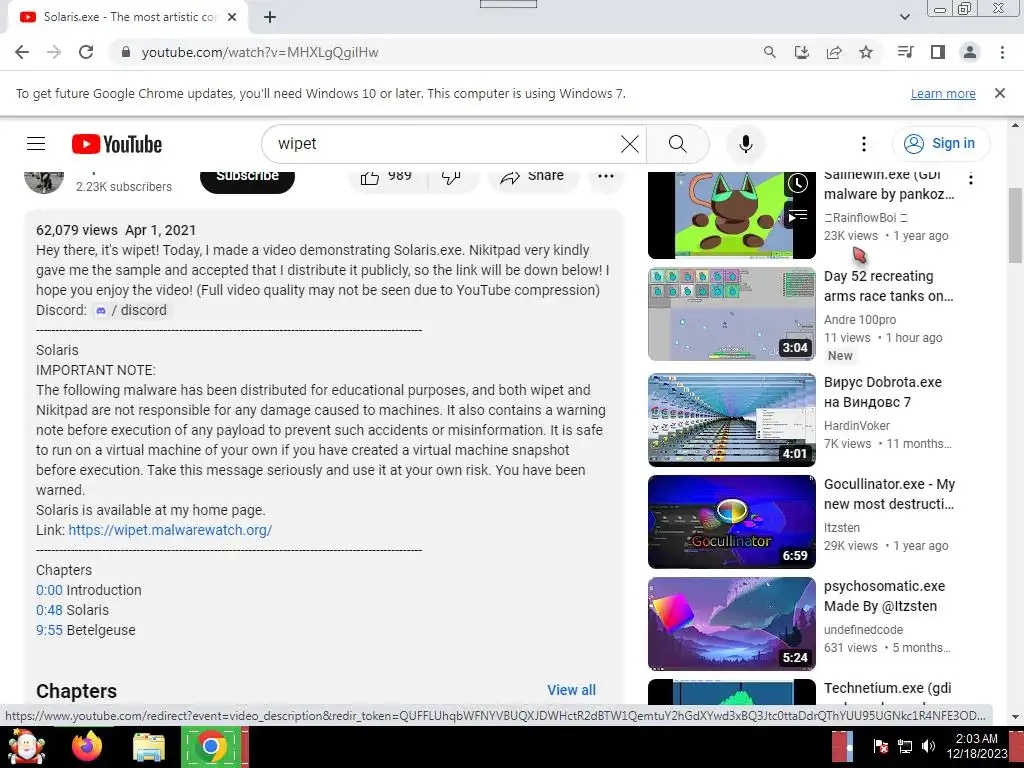Jump to 0:00 Introduction chapter
The image size is (1024, 768).
(x=49, y=590)
